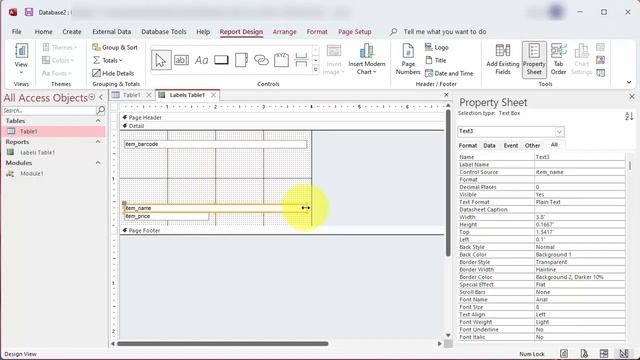Choose the Hyperlink control tool
This screenshot has height=360, width=640.
(x=261, y=60)
